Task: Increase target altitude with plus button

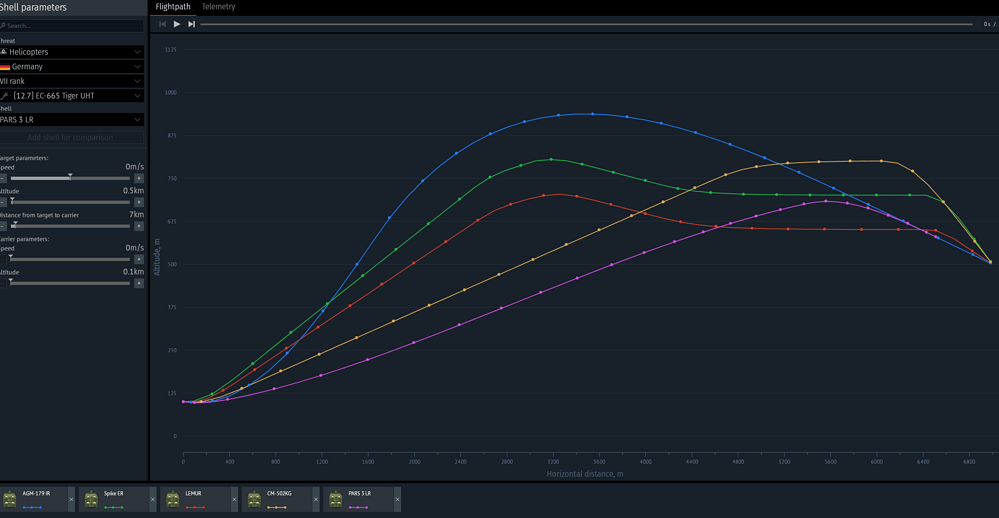Action: (139, 202)
